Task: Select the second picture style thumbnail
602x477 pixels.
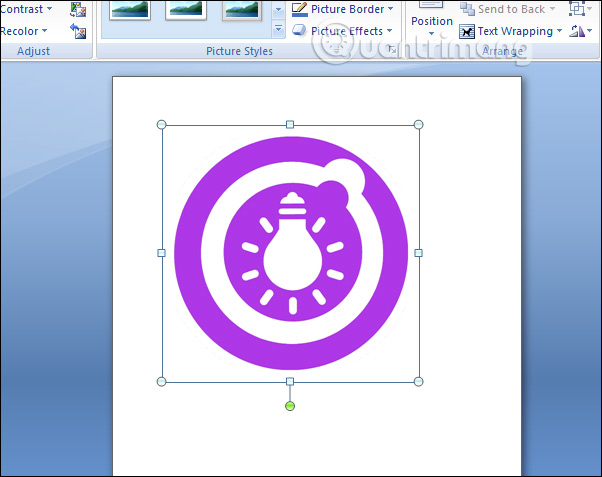Action: click(186, 10)
